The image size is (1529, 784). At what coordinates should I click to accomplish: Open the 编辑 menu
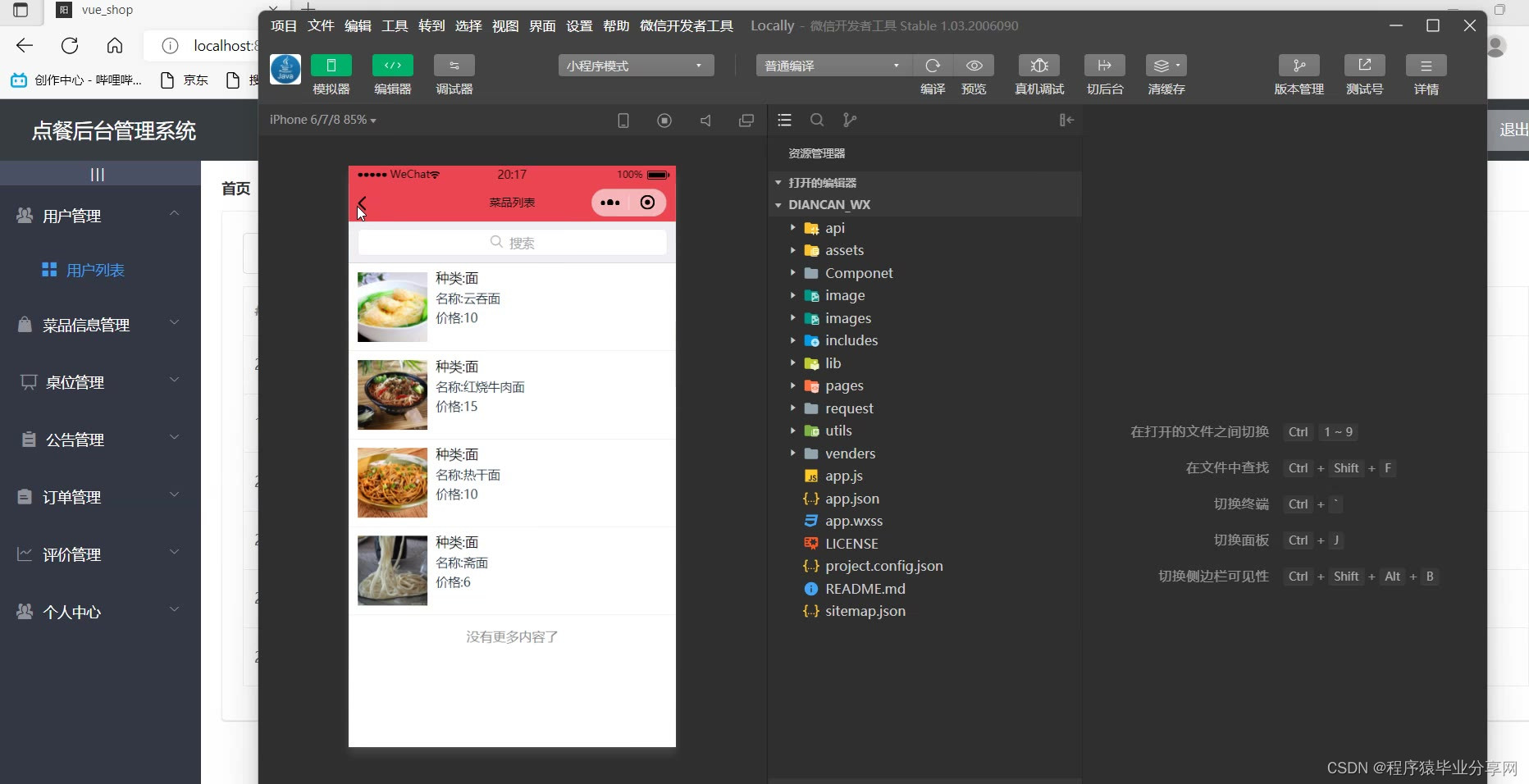point(358,25)
